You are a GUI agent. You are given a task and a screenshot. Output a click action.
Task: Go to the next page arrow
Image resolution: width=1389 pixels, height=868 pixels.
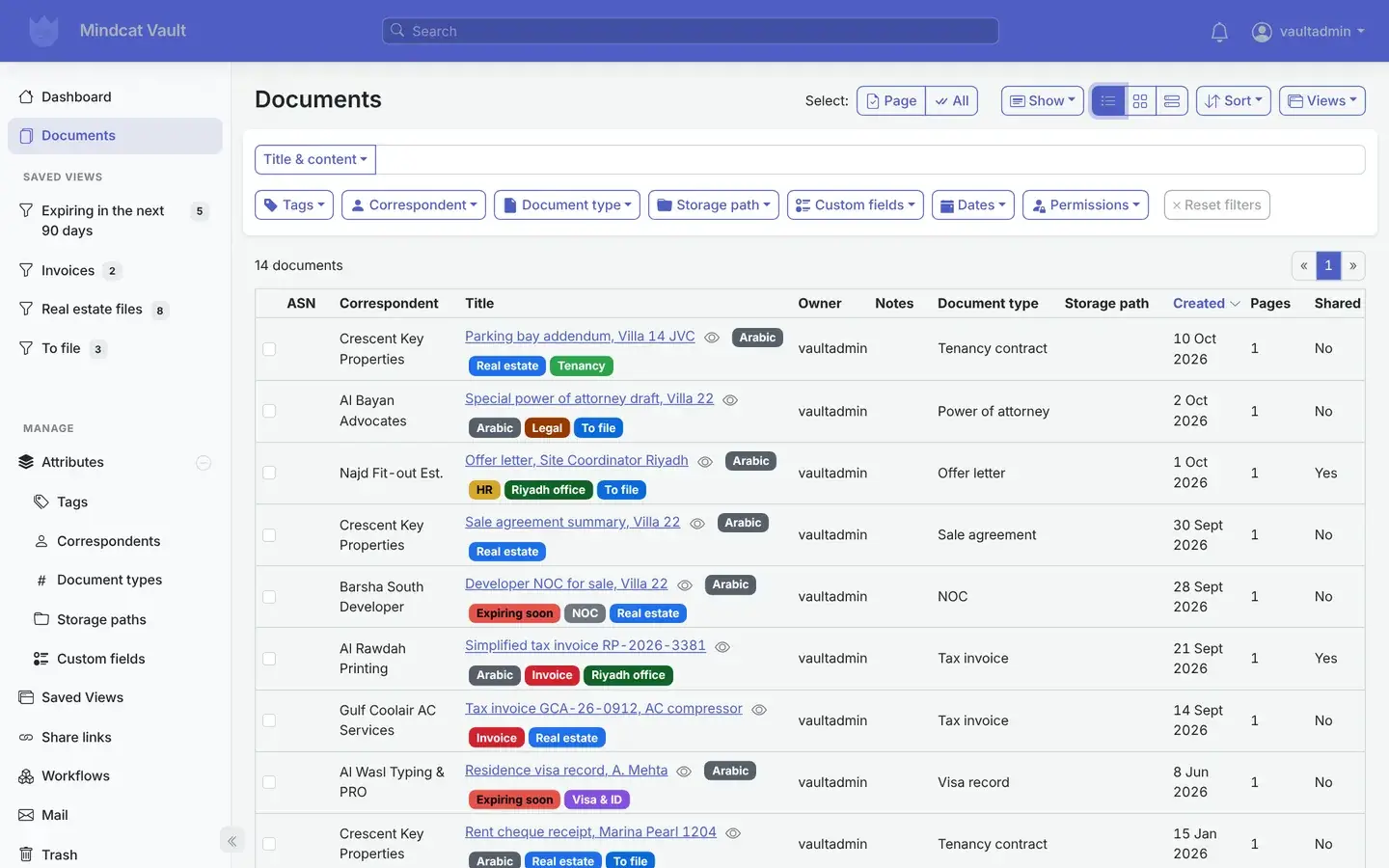pos(1353,265)
